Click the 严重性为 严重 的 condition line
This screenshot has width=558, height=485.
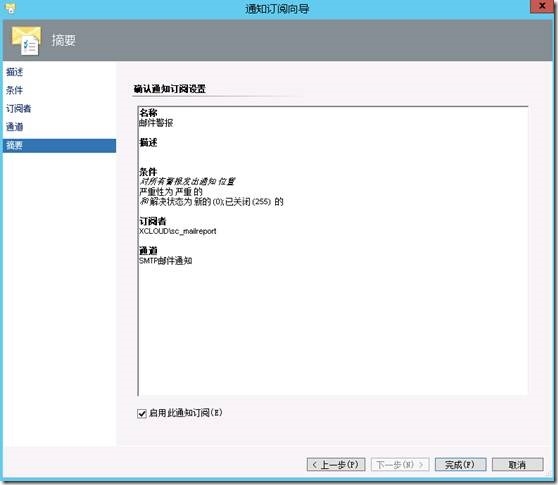(x=171, y=192)
